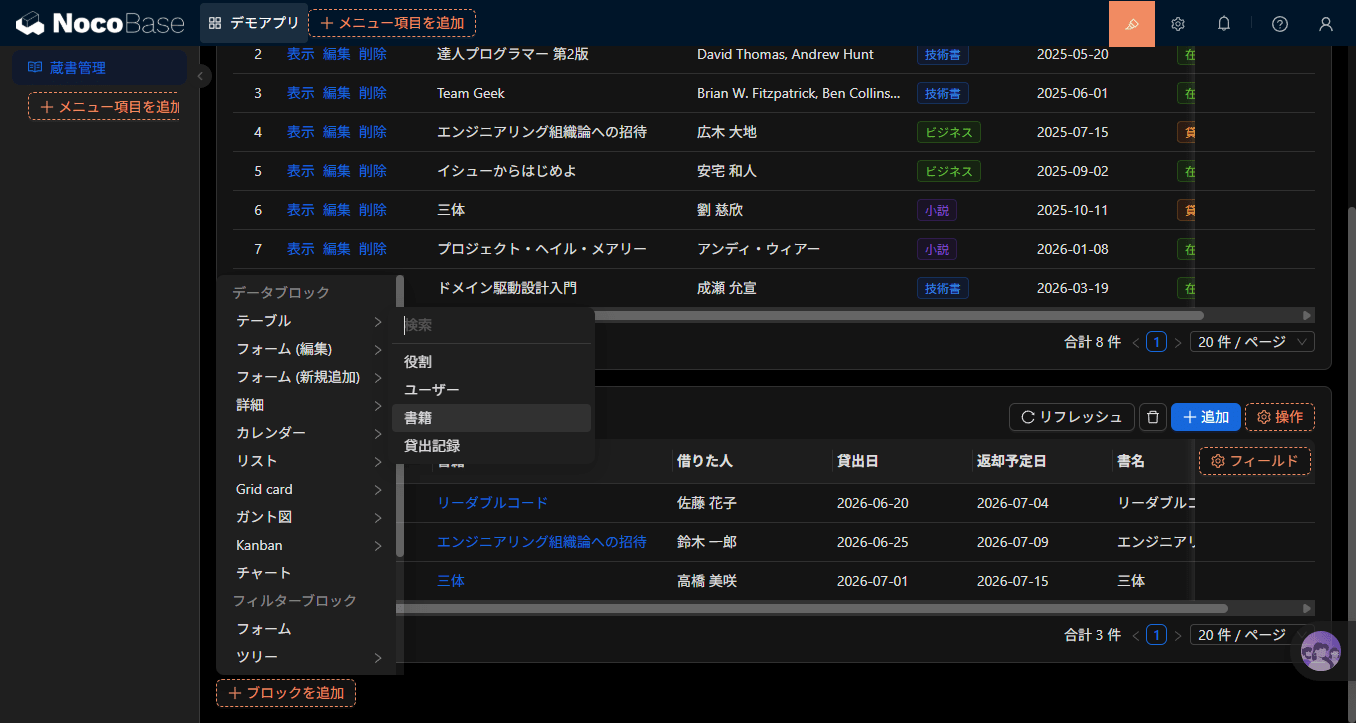Open the 三体 link in loan records
Screen dimensions: 1356x723
pos(451,581)
